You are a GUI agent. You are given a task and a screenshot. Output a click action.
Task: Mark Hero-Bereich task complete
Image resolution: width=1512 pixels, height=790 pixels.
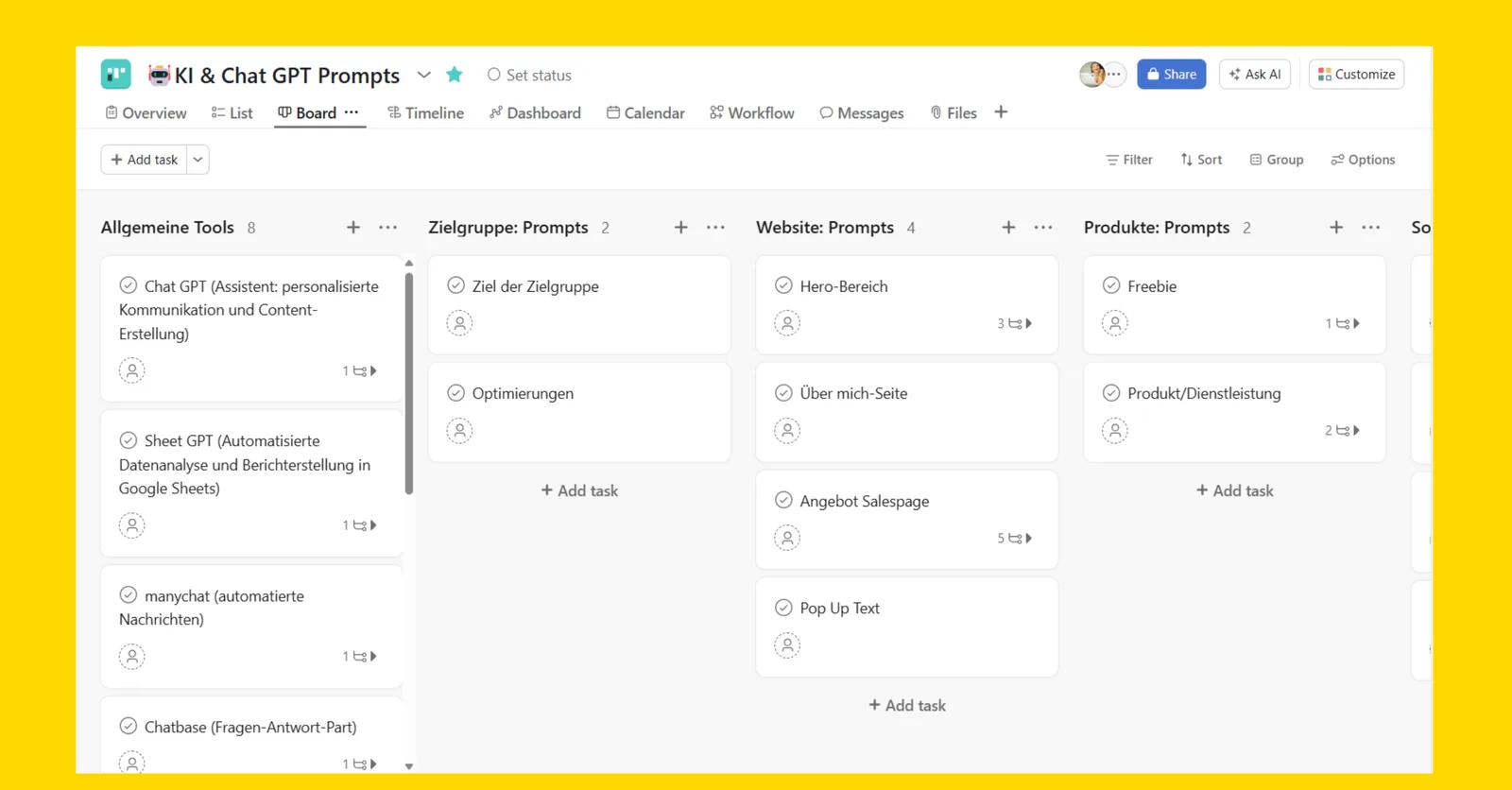783,285
